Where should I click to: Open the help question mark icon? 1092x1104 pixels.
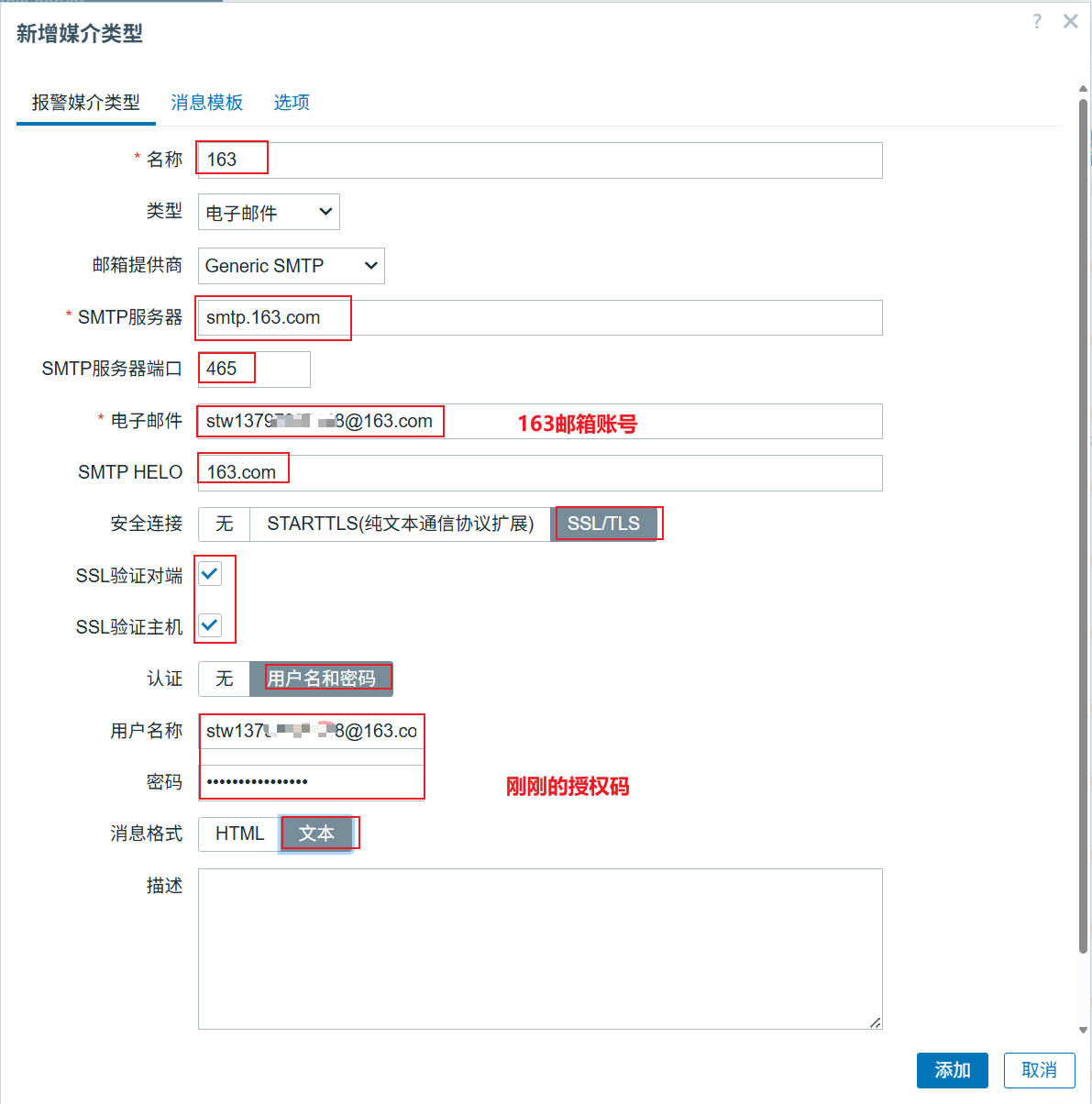pos(1037,21)
